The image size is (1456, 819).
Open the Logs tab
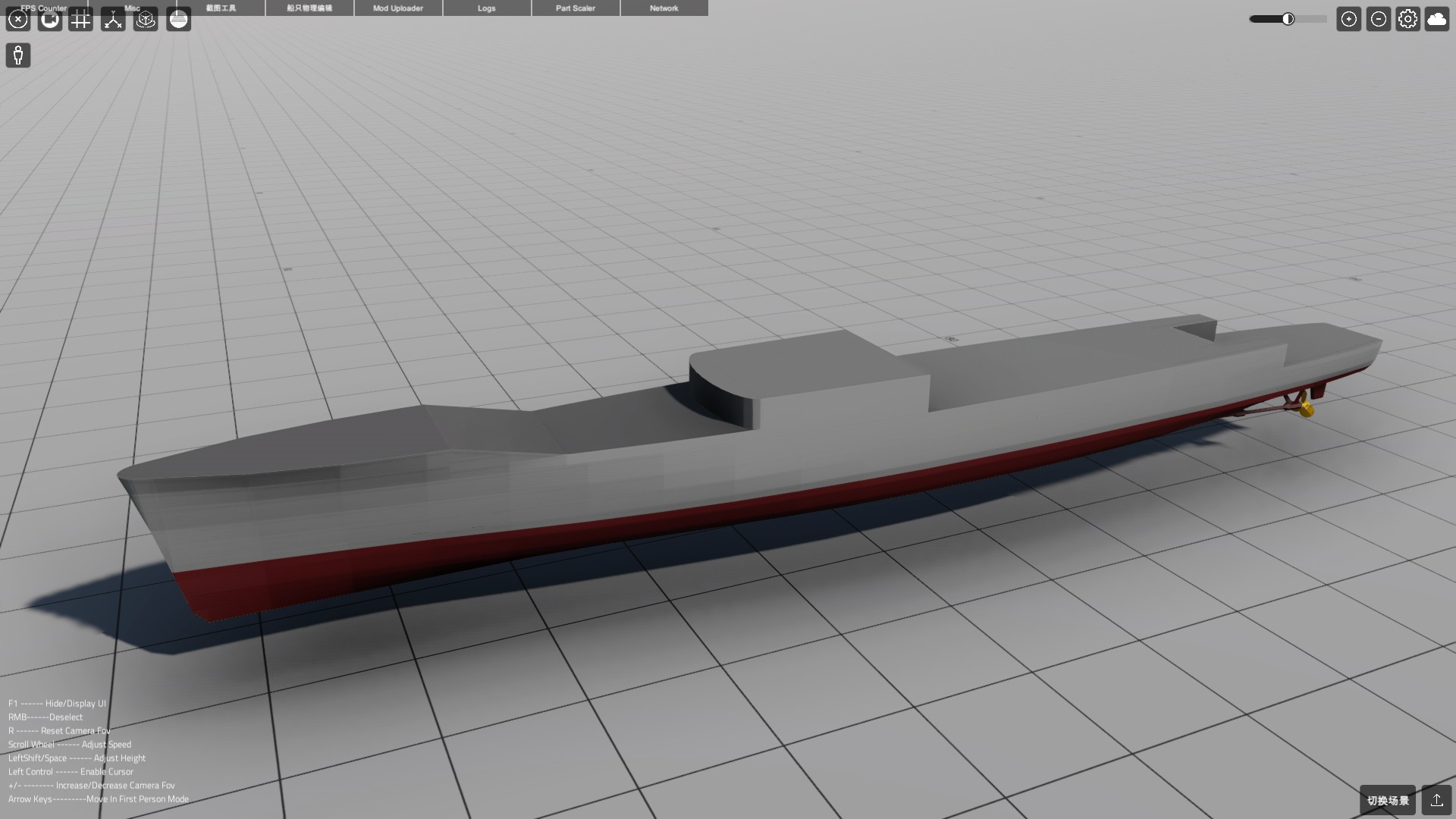pos(487,8)
